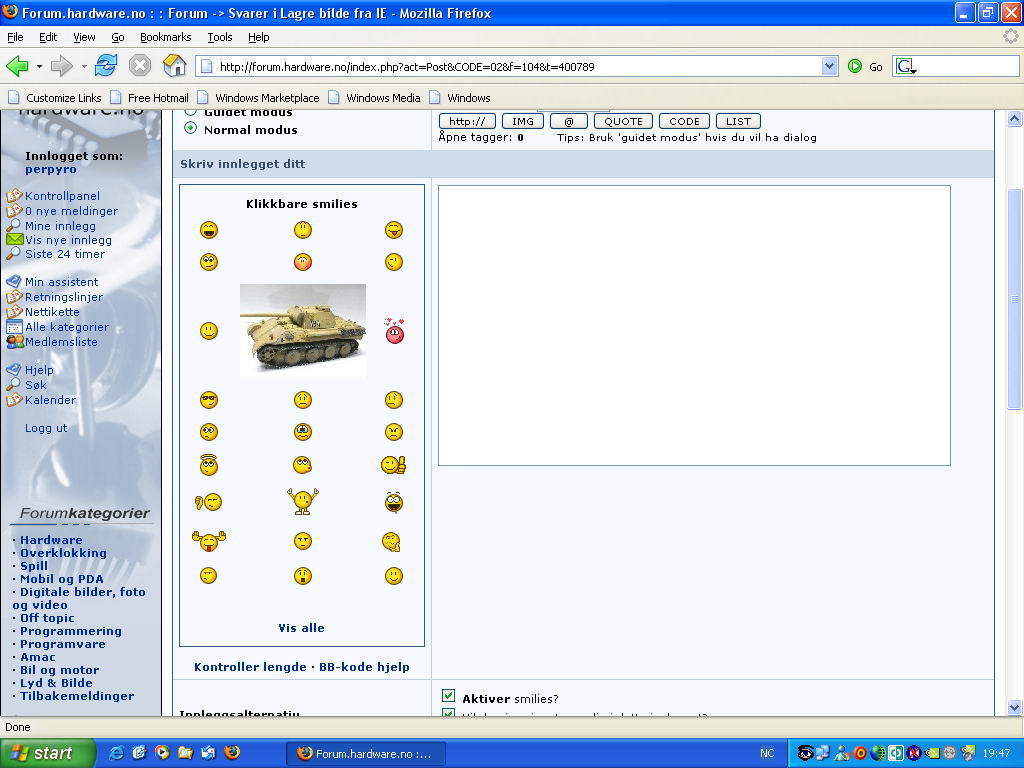Open the Overklokking forum category
This screenshot has height=768, width=1024.
63,552
